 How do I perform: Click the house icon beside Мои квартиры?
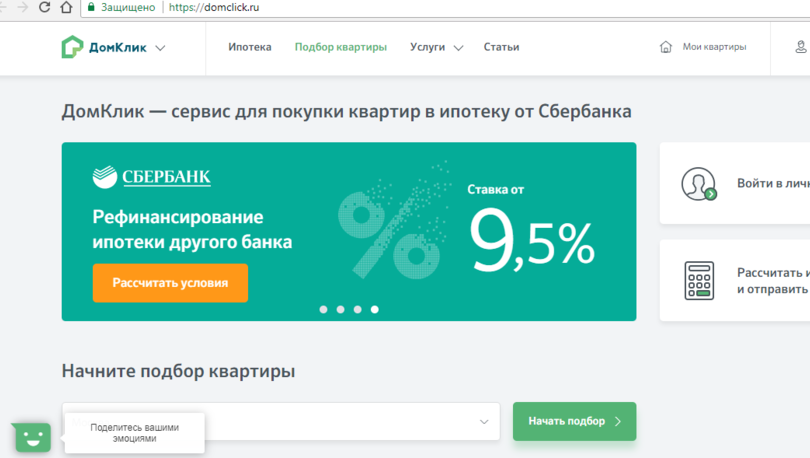click(x=666, y=47)
